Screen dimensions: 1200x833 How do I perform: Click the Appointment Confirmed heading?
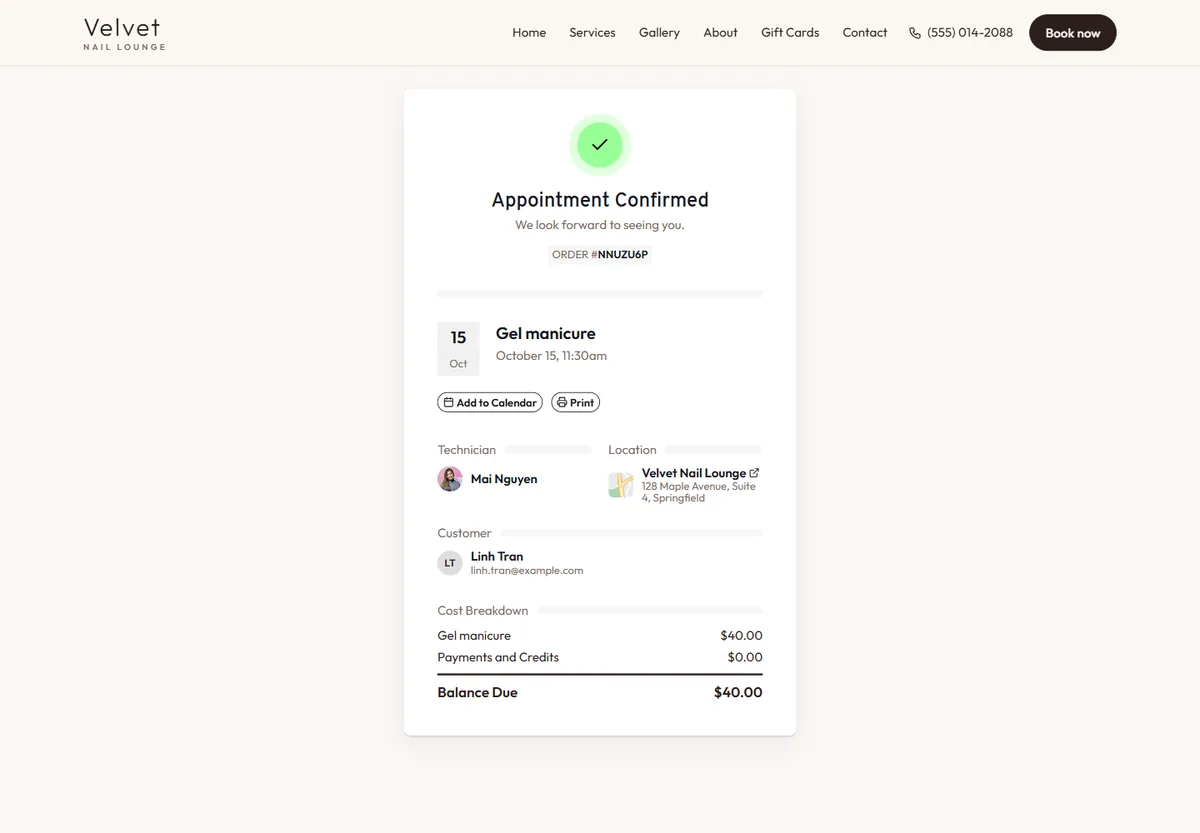pyautogui.click(x=600, y=200)
